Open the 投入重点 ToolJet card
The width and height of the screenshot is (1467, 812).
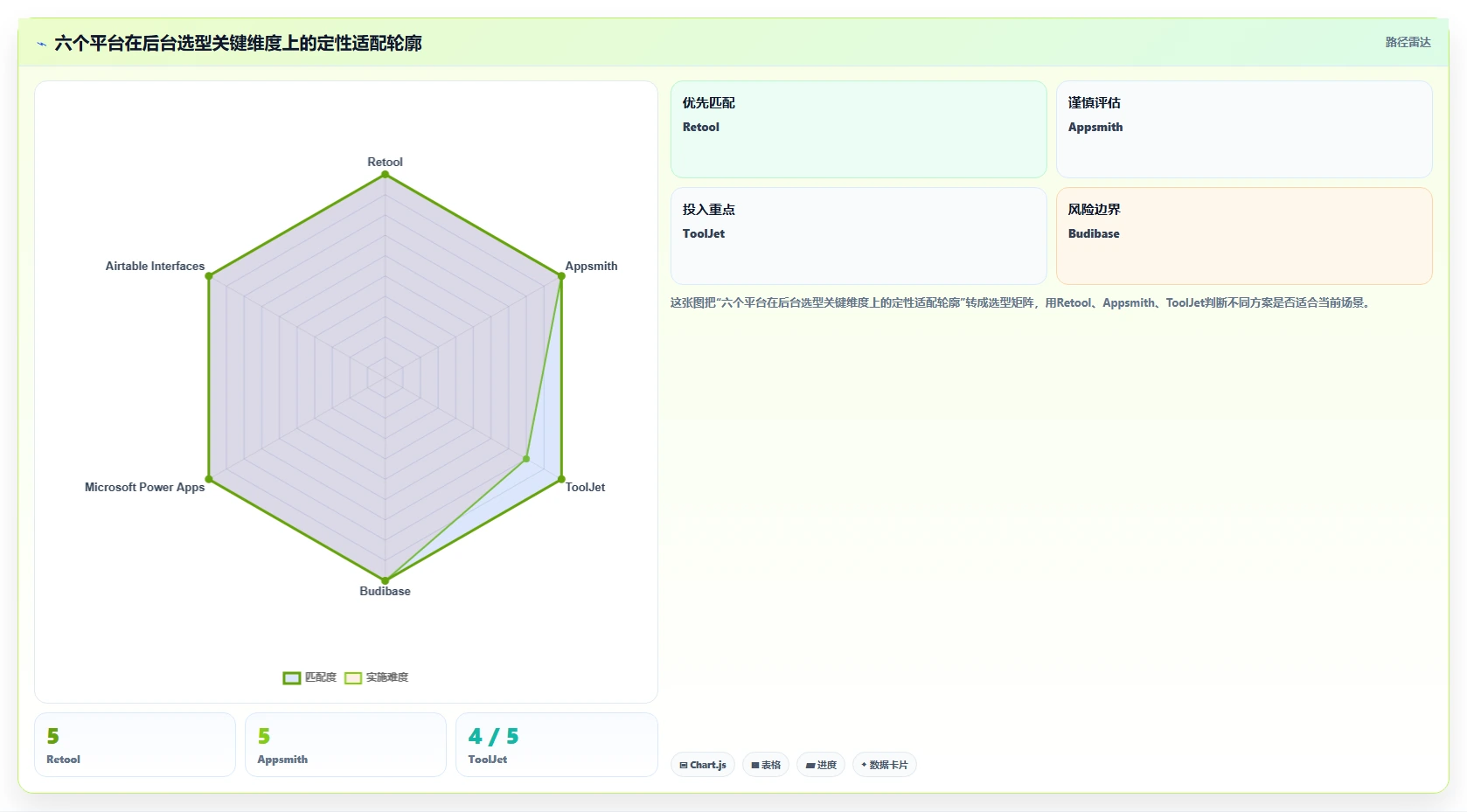(859, 236)
